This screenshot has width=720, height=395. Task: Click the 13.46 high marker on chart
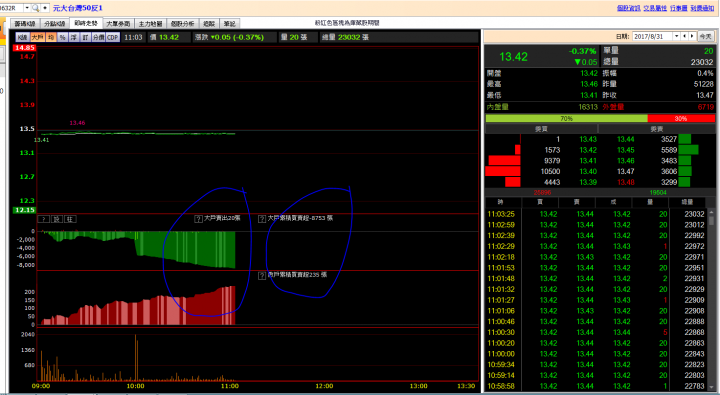tap(77, 123)
